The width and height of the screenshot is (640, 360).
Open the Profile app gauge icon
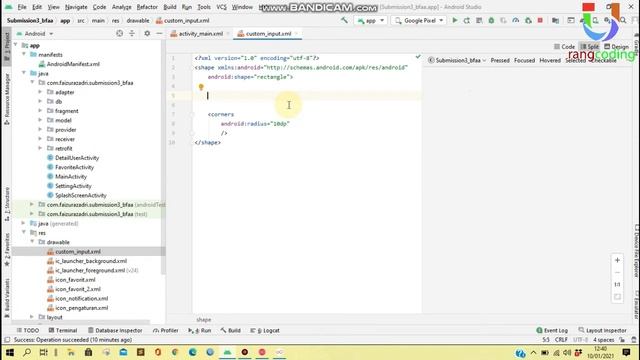tap(516, 20)
